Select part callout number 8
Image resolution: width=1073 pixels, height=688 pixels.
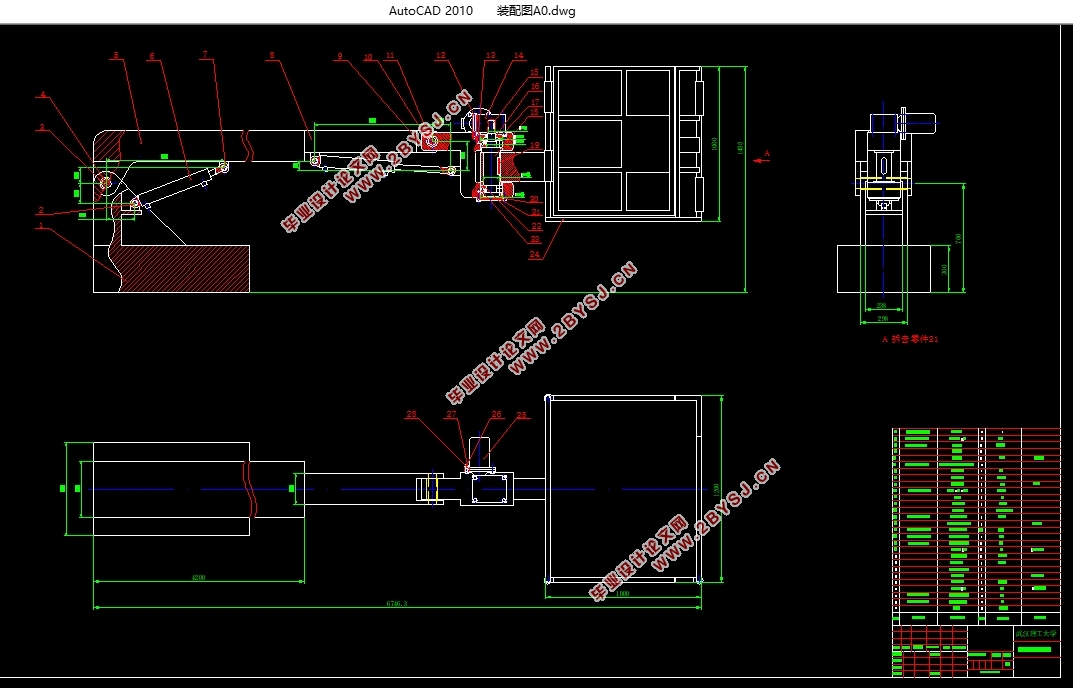272,55
